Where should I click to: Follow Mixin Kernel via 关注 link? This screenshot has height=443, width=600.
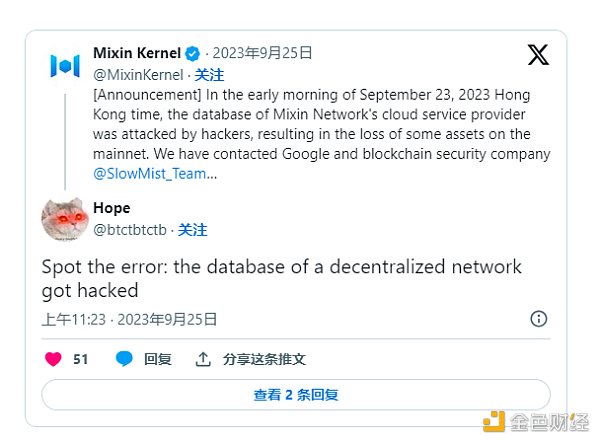point(209,75)
